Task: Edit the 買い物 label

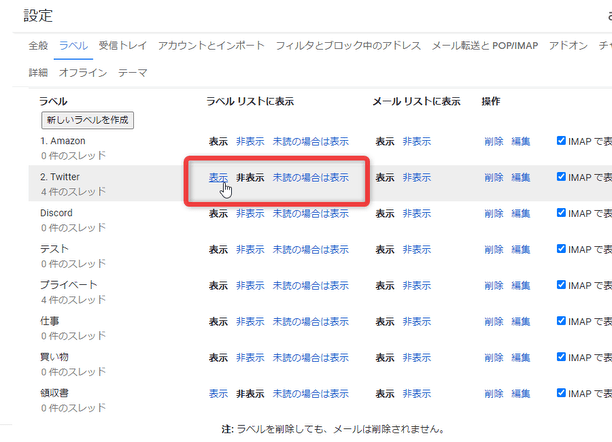Action: pos(521,358)
